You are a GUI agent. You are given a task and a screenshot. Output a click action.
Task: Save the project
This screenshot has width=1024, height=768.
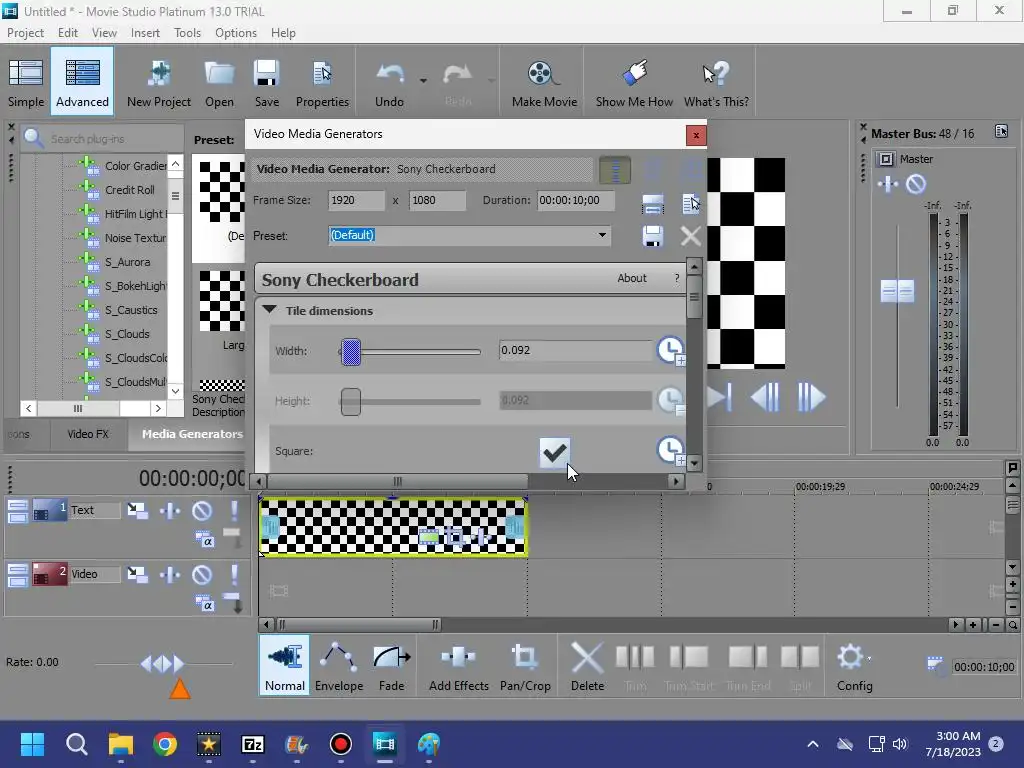(266, 81)
